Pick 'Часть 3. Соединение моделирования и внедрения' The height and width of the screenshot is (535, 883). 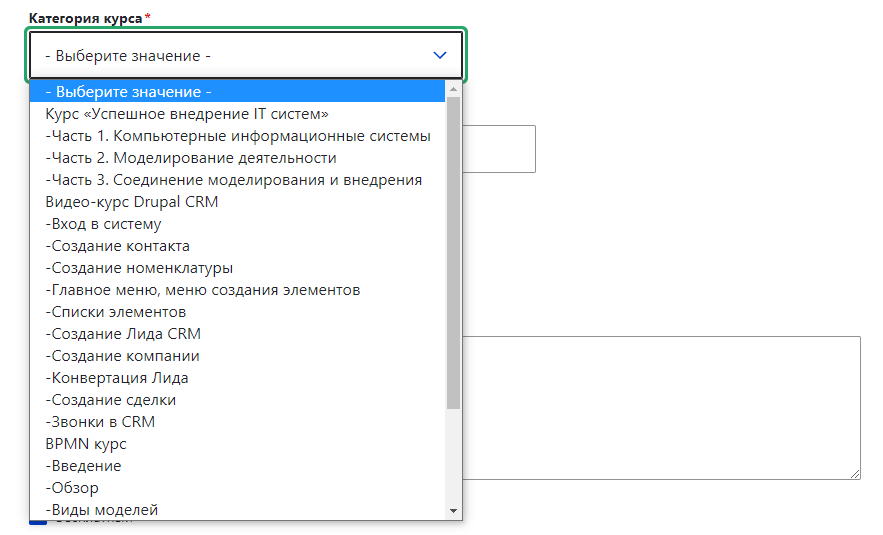coord(237,180)
